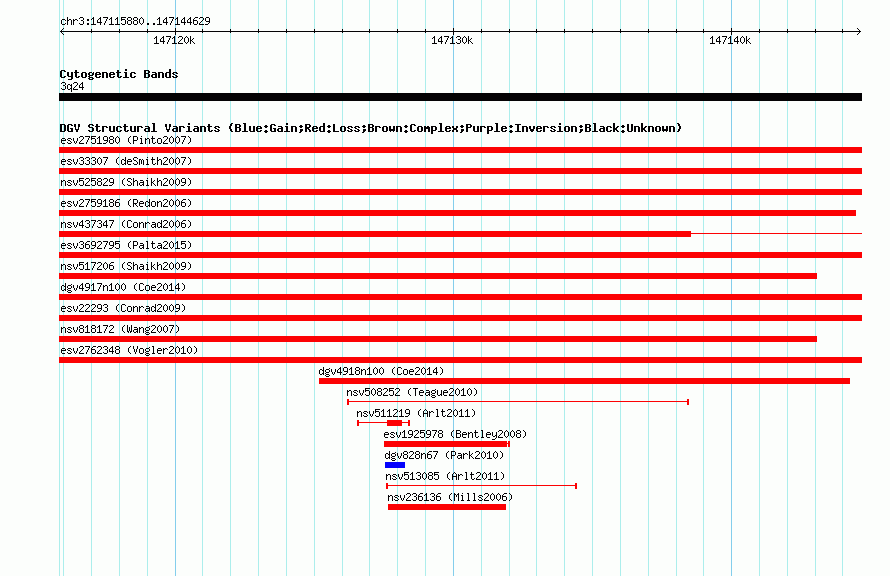Open the nsv525829 (Shaikh2009) variant label
This screenshot has width=890, height=576.
point(126,182)
